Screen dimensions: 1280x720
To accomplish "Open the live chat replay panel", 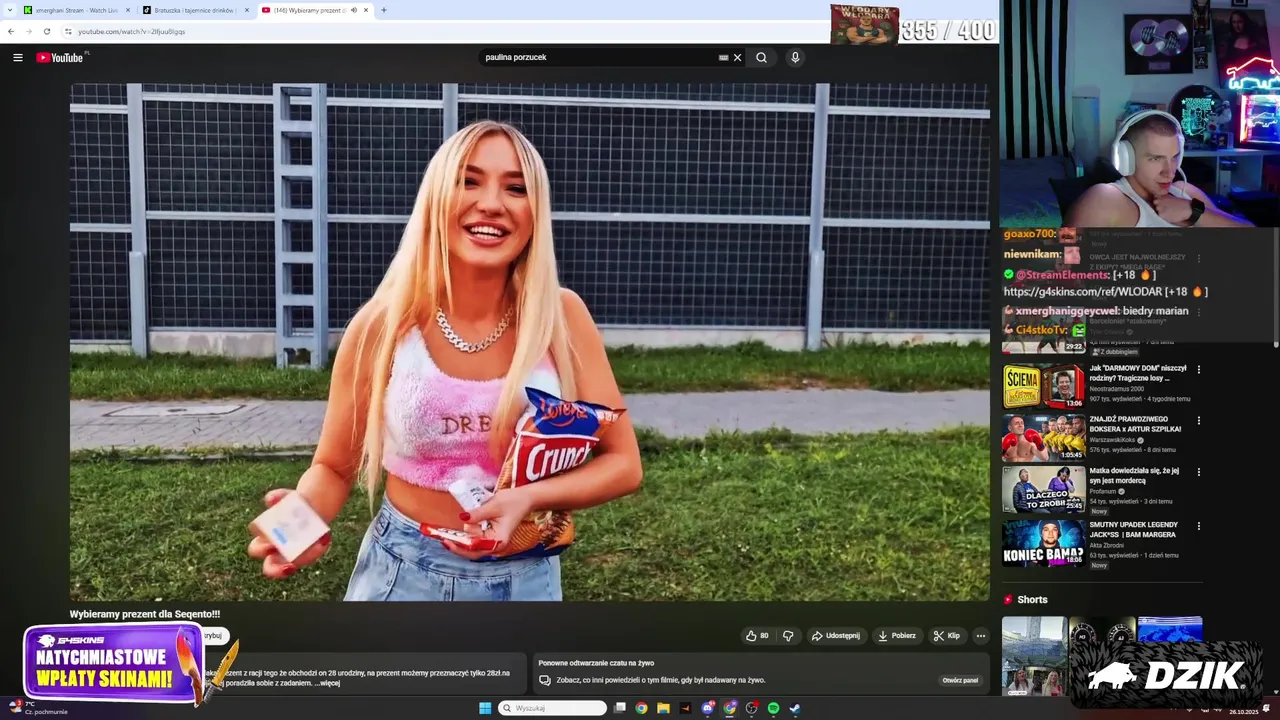I will (960, 680).
